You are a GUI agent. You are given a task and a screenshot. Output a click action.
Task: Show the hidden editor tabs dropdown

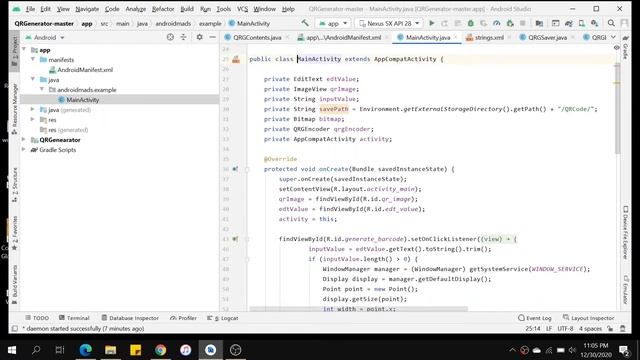pyautogui.click(x=613, y=37)
